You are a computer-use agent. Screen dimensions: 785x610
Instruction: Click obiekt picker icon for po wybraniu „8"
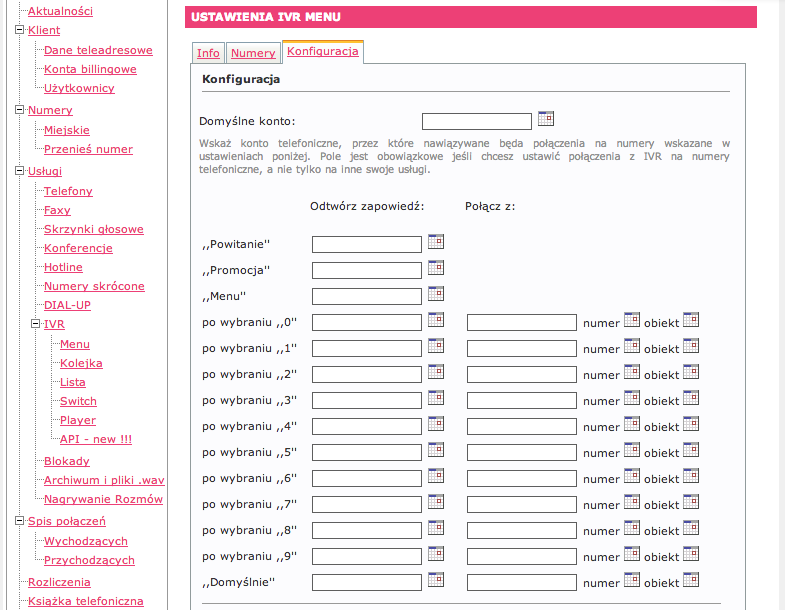tap(691, 528)
